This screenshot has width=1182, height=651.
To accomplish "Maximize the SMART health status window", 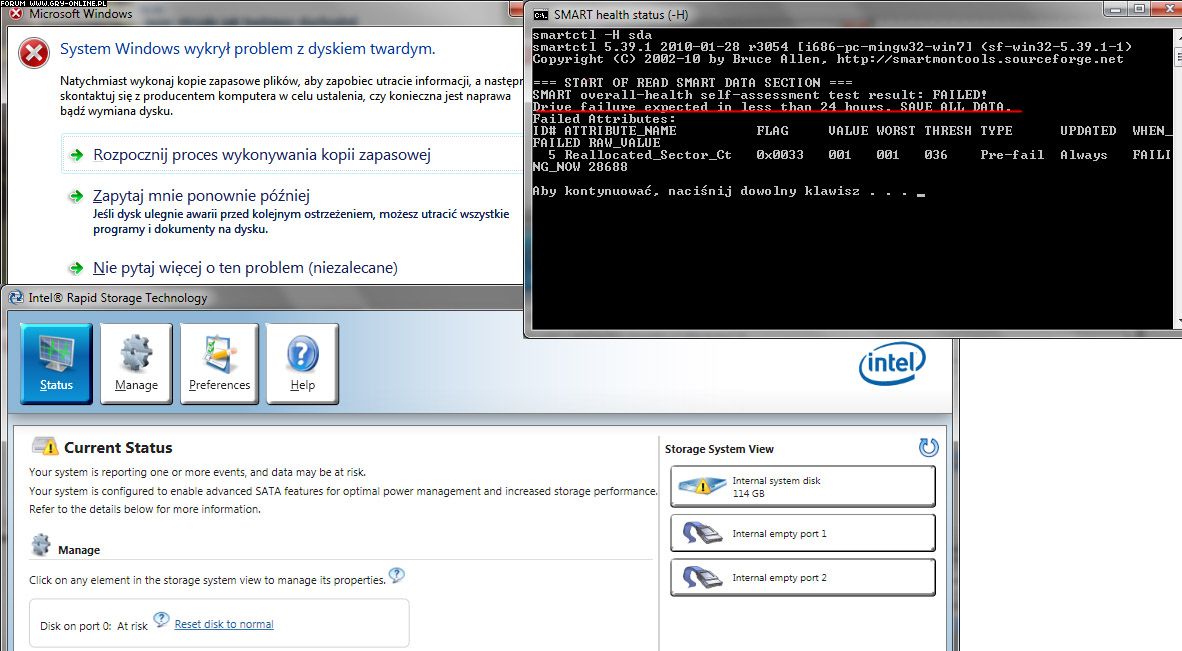I will [x=1140, y=9].
